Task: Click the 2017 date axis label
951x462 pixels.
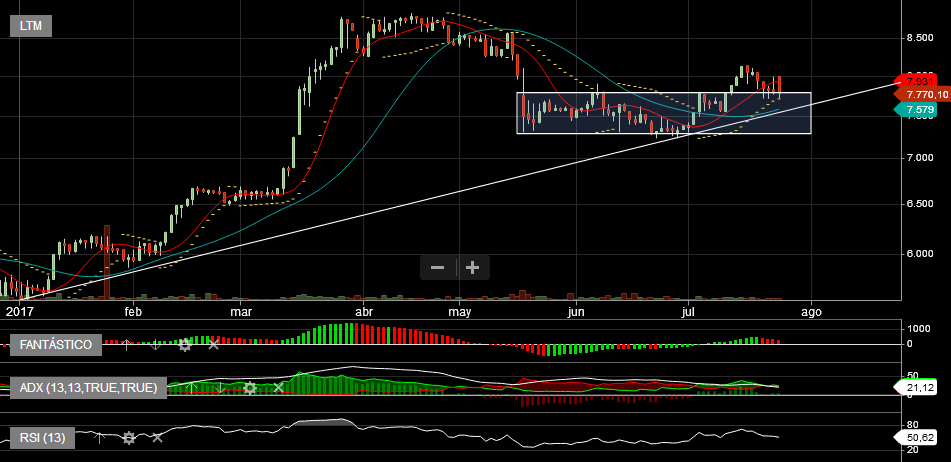Action: 19,312
